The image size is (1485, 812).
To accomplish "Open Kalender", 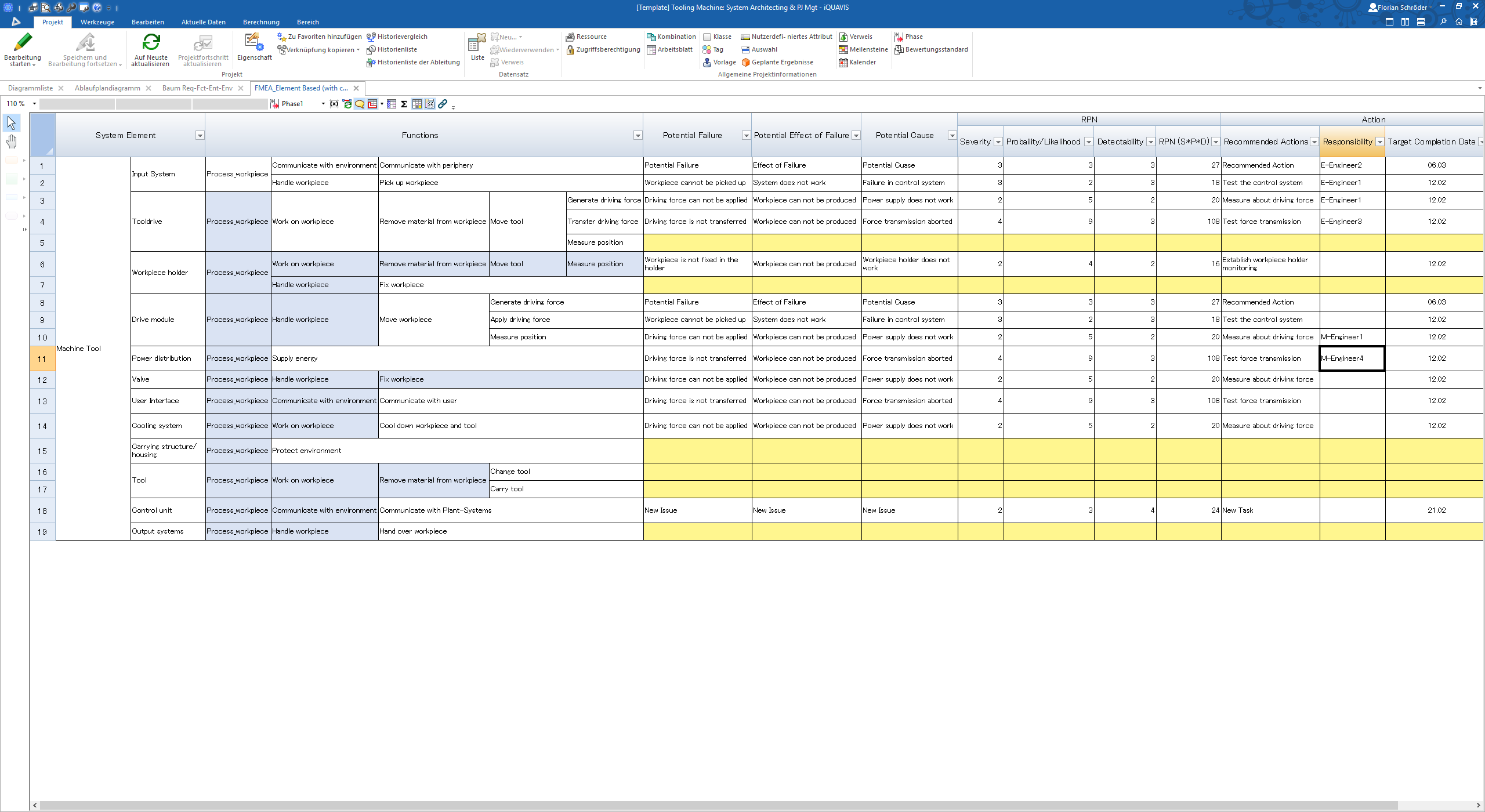I will [x=857, y=62].
